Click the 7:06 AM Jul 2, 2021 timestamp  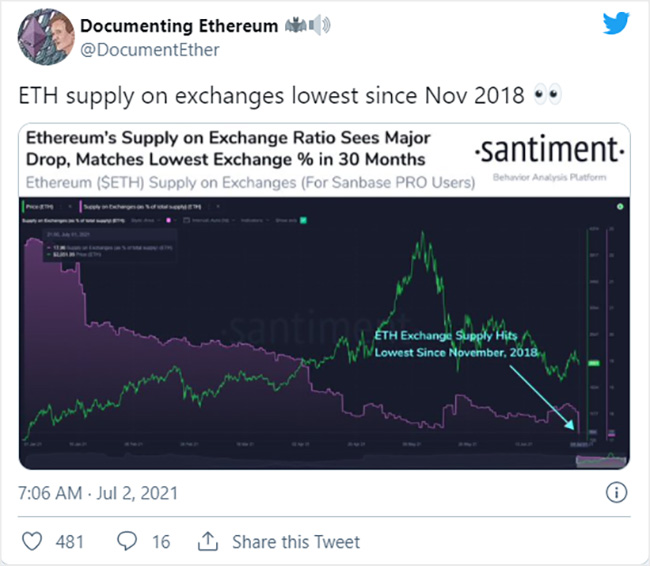point(98,493)
